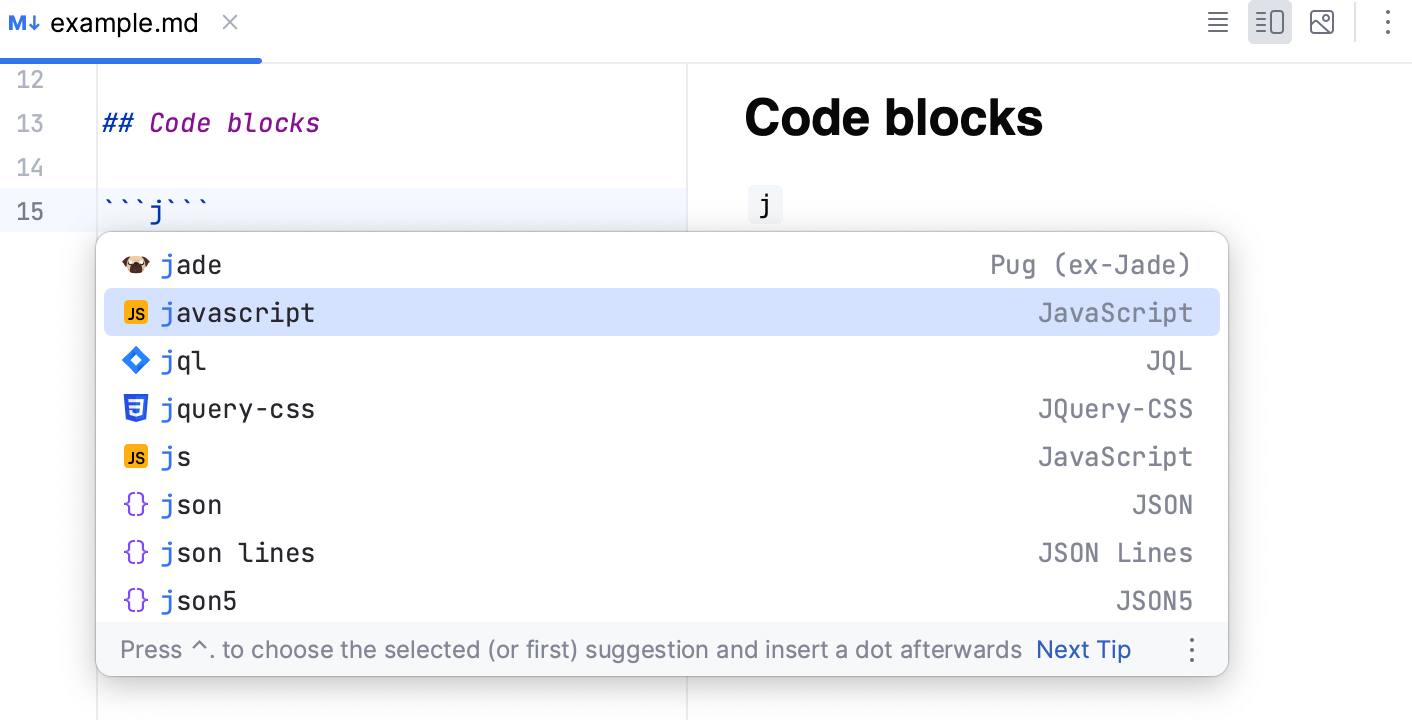This screenshot has width=1412, height=720.
Task: Click the Code blocks heading in the preview
Action: (893, 117)
